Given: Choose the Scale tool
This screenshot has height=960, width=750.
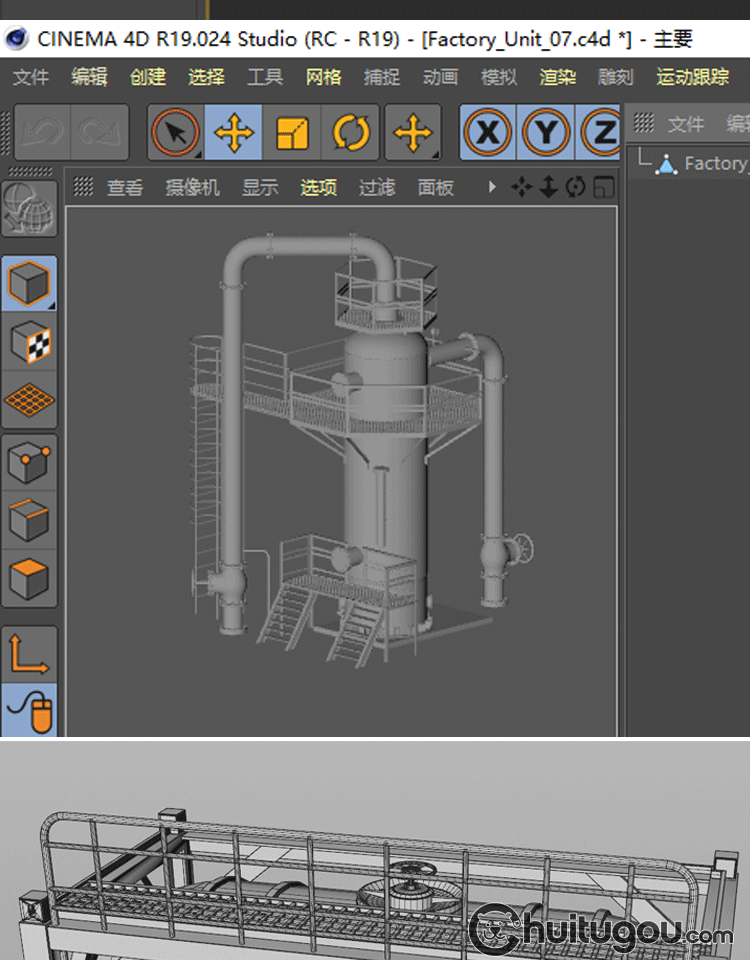Looking at the screenshot, I should point(292,133).
